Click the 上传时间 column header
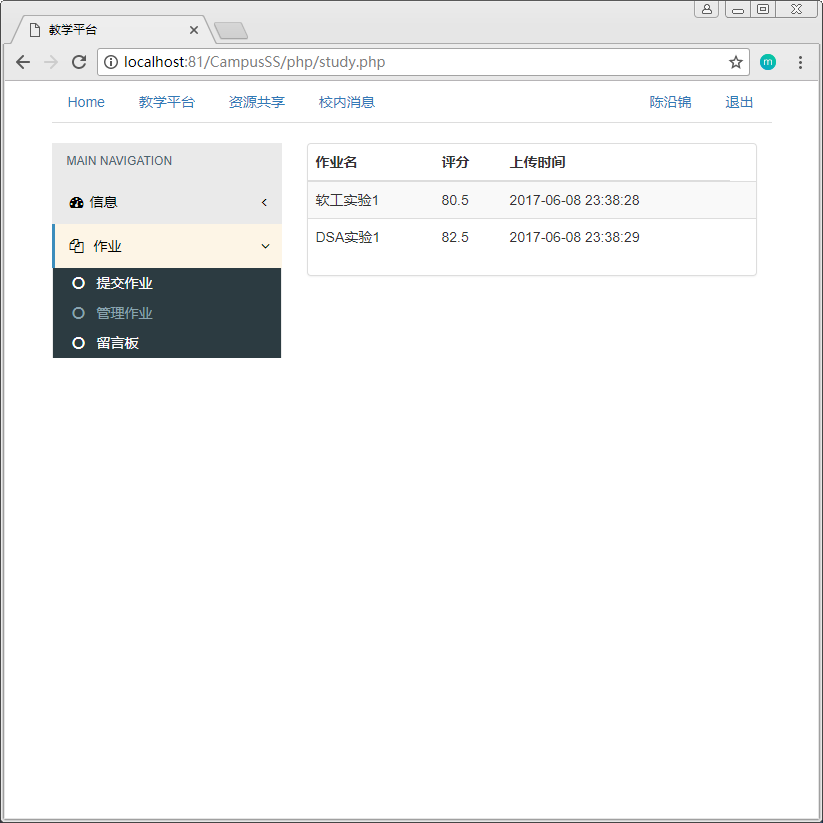The image size is (823, 823). (x=537, y=162)
